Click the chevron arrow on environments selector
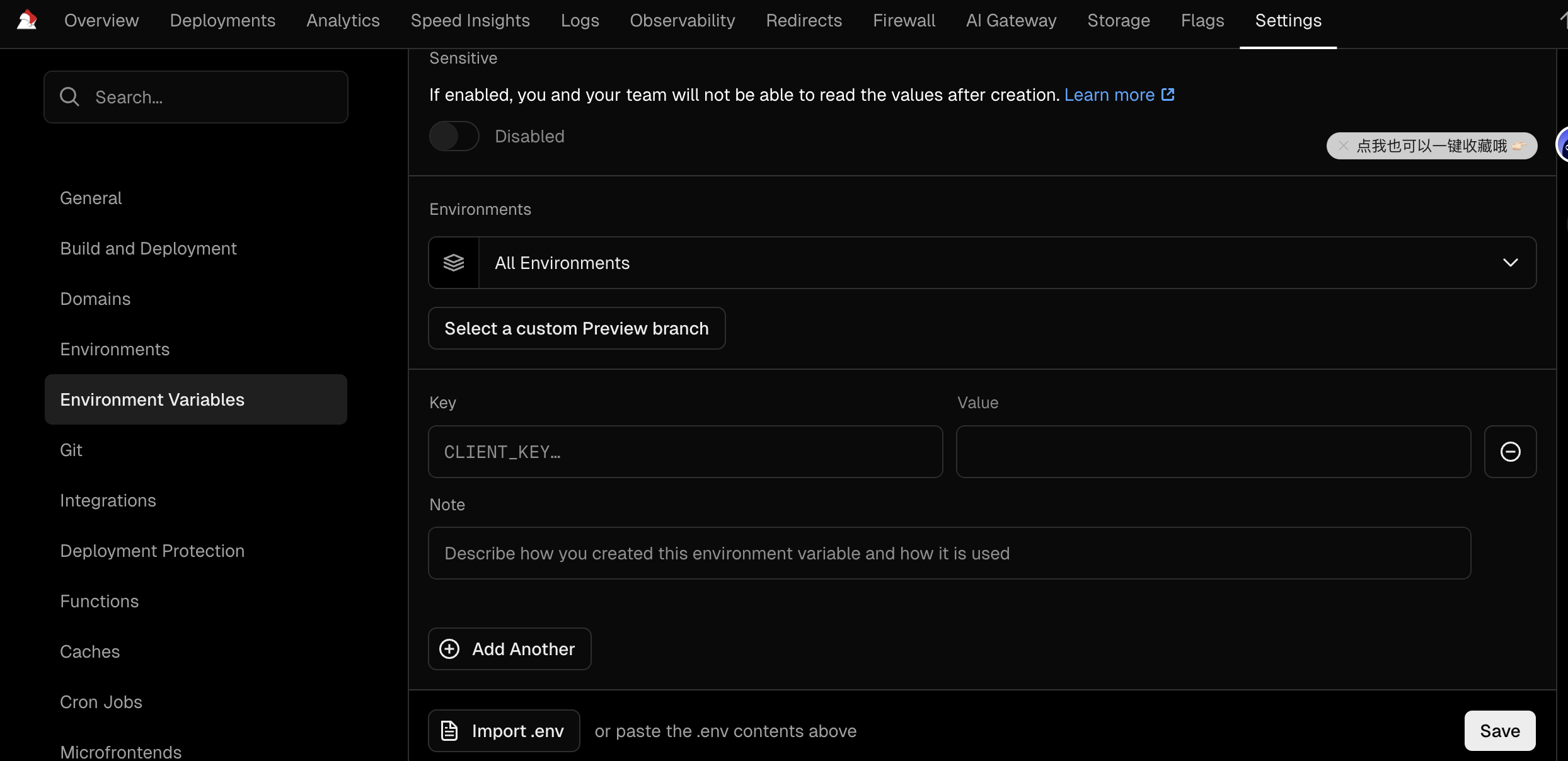 click(1510, 263)
